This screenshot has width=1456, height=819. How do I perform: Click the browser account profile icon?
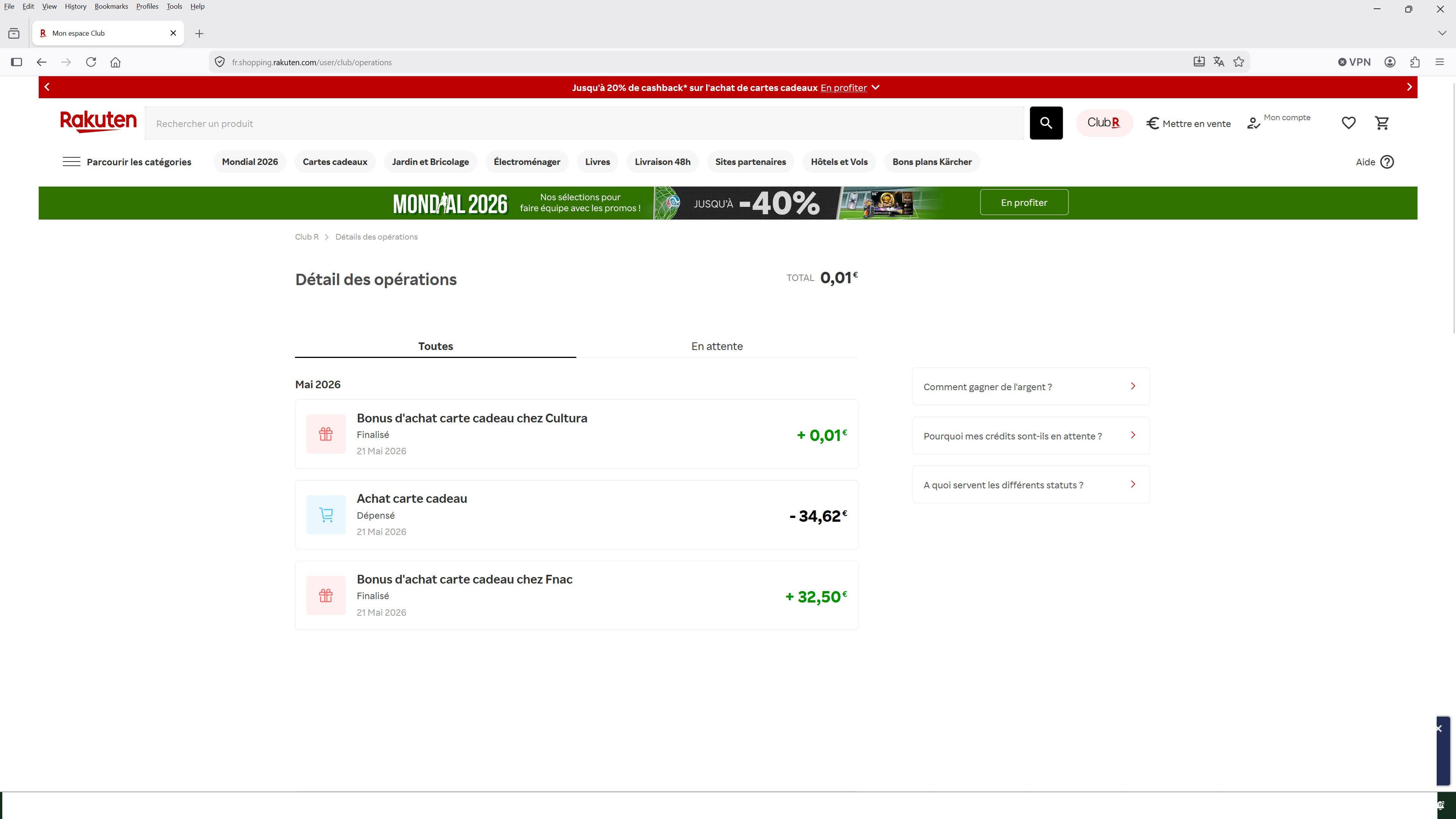(x=1390, y=62)
